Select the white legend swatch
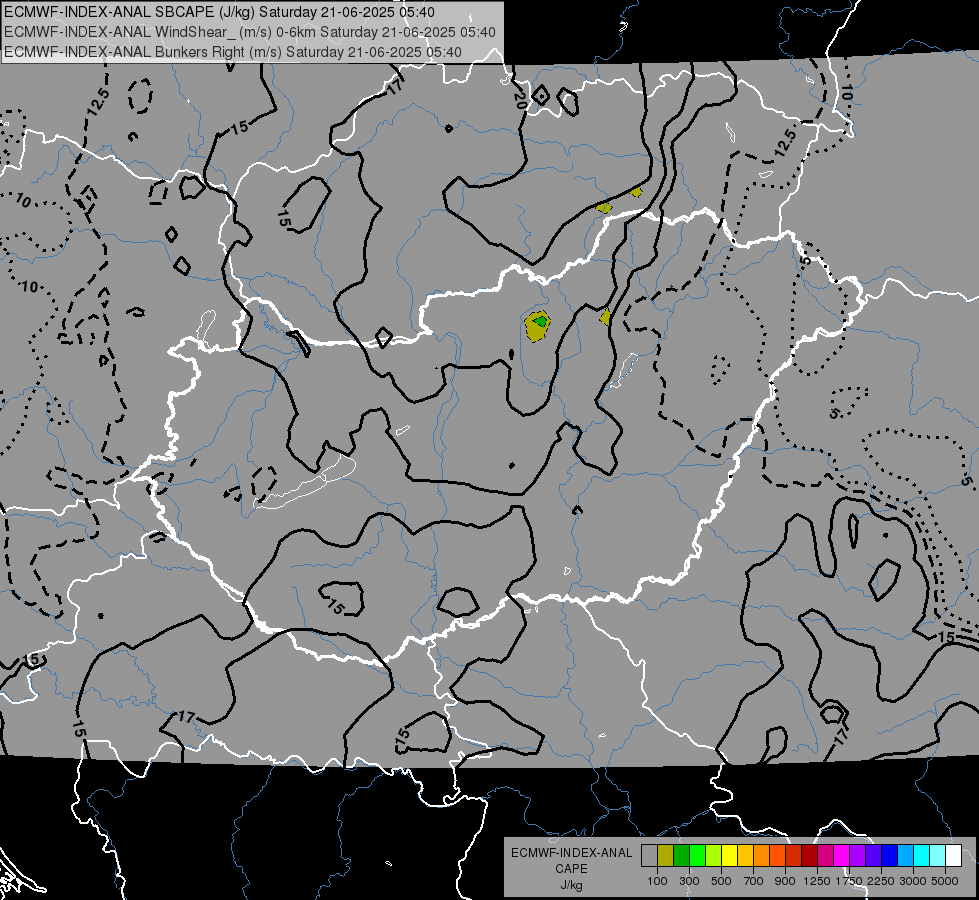Viewport: 979px width, 900px height. (953, 855)
